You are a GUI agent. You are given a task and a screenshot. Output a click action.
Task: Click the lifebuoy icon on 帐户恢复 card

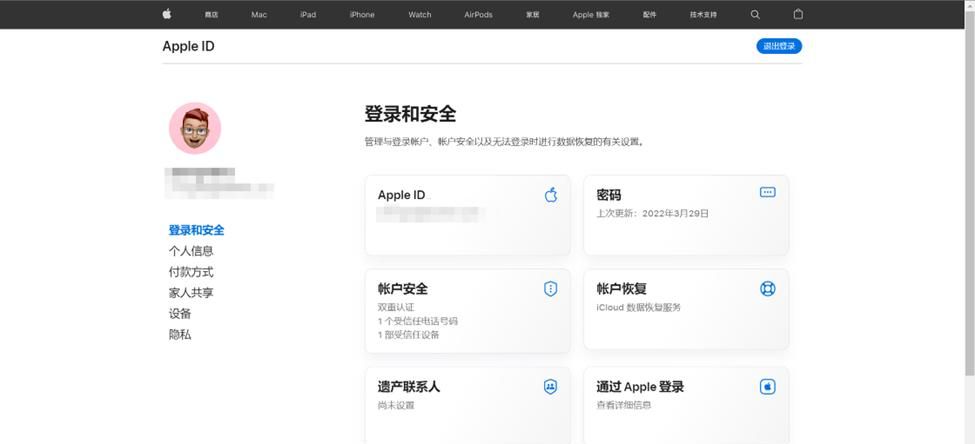click(x=768, y=289)
